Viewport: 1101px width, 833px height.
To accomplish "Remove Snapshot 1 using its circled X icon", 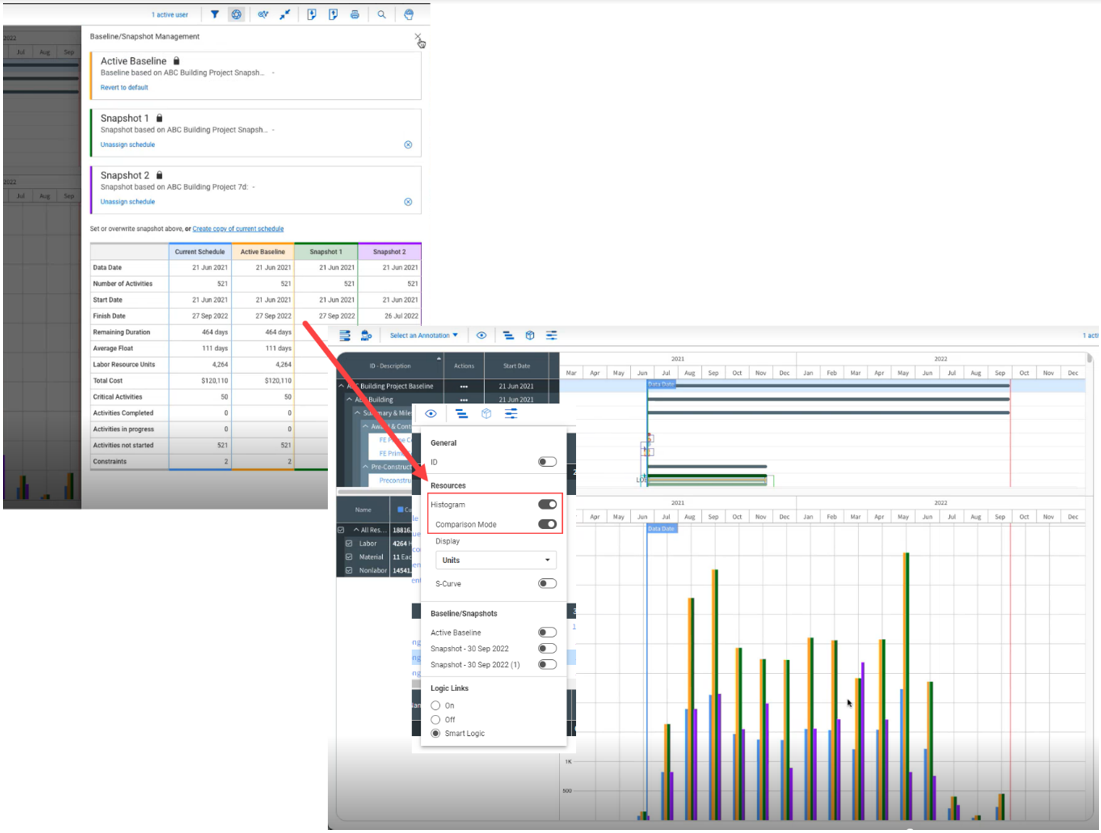I will pyautogui.click(x=408, y=145).
